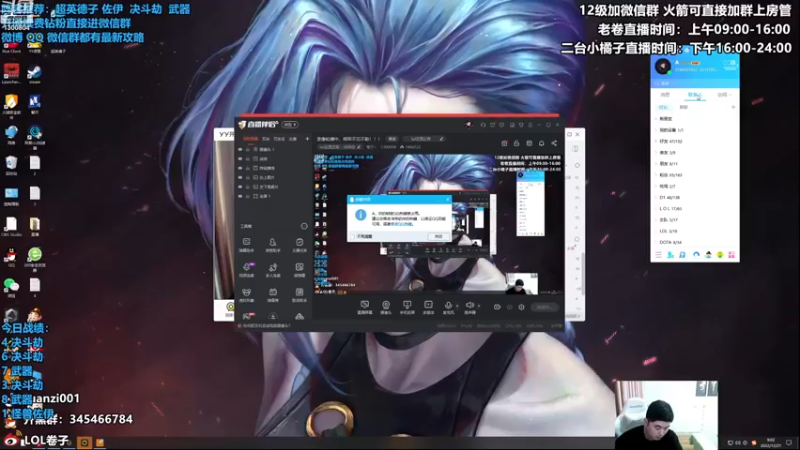Close the blue QQ notice dialog with X
Screen dimensions: 800x450
pos(448,199)
